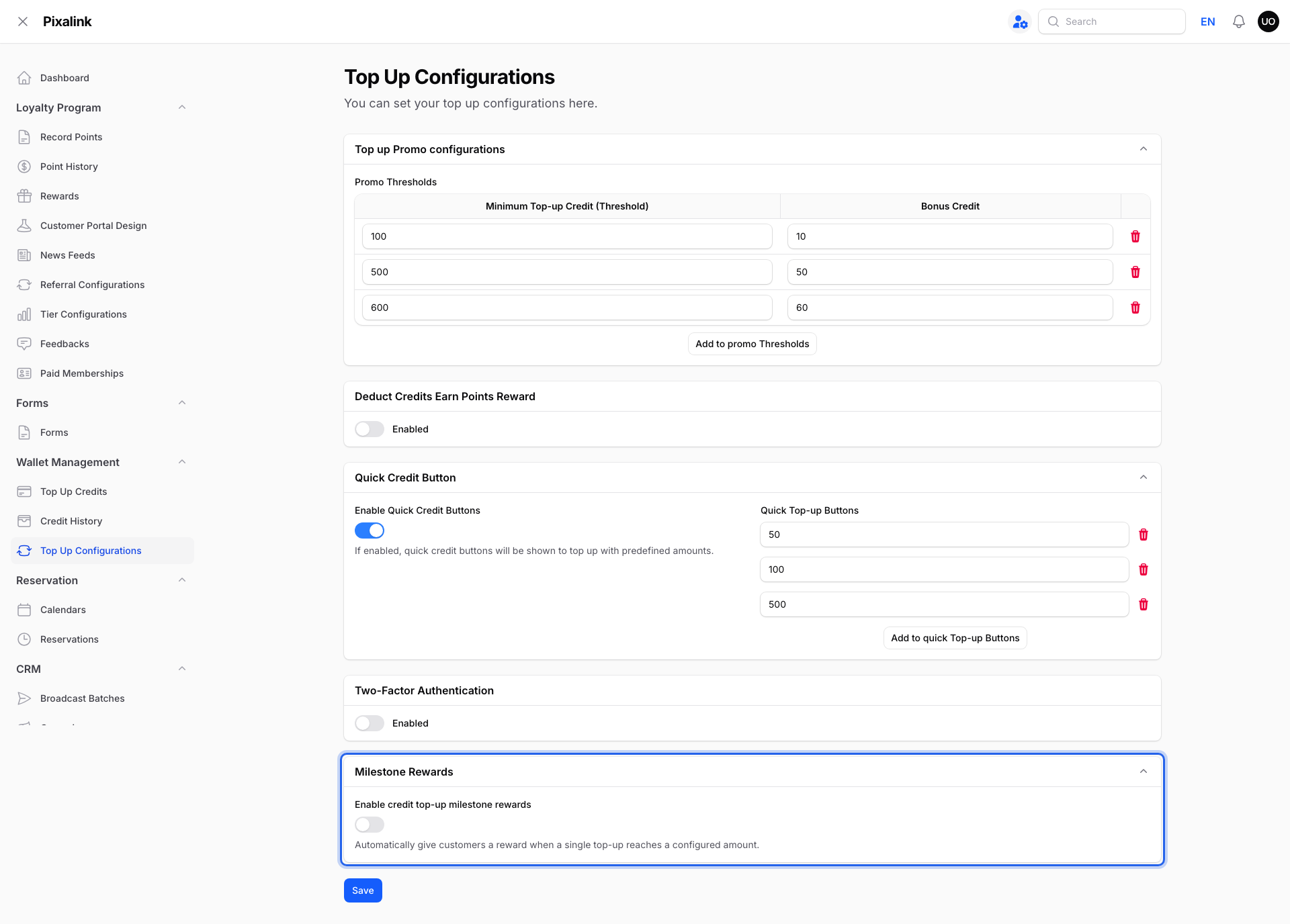Collapse the Quick Credit Button panel
Screen dimensions: 1290x924
pyautogui.click(x=1144, y=477)
